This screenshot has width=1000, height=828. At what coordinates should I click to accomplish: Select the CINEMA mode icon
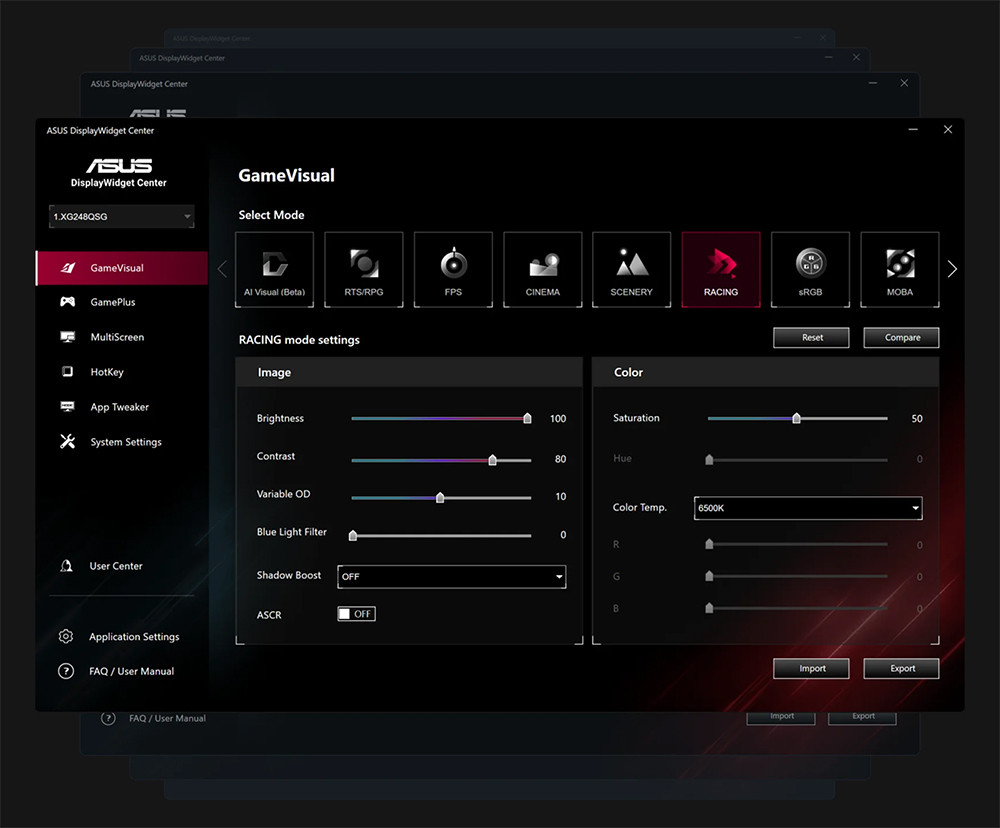542,269
